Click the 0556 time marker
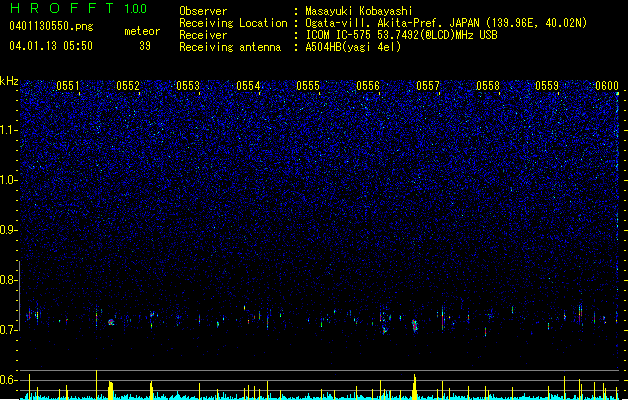The height and width of the screenshot is (400, 629). 368,86
